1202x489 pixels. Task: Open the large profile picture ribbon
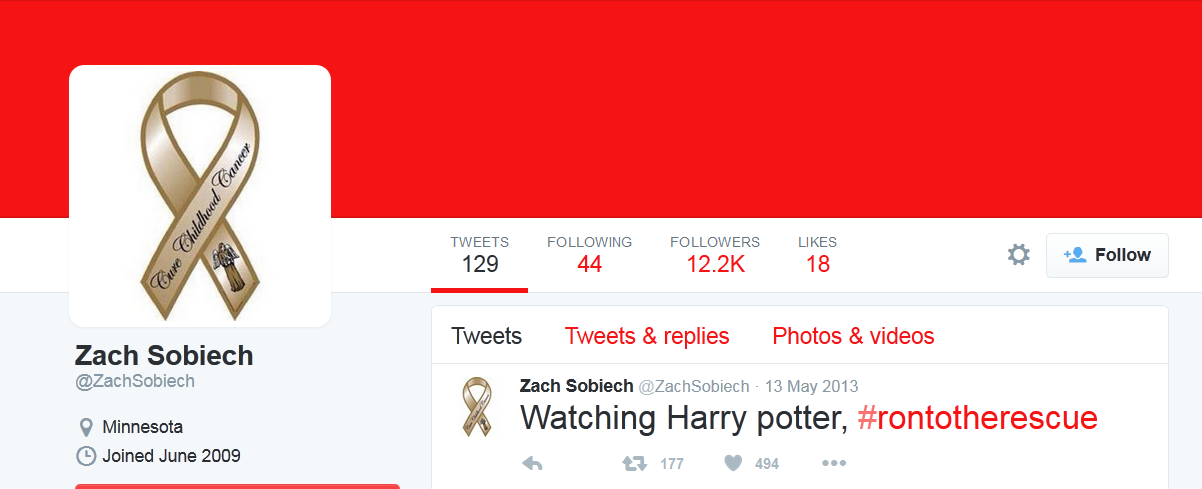point(200,196)
